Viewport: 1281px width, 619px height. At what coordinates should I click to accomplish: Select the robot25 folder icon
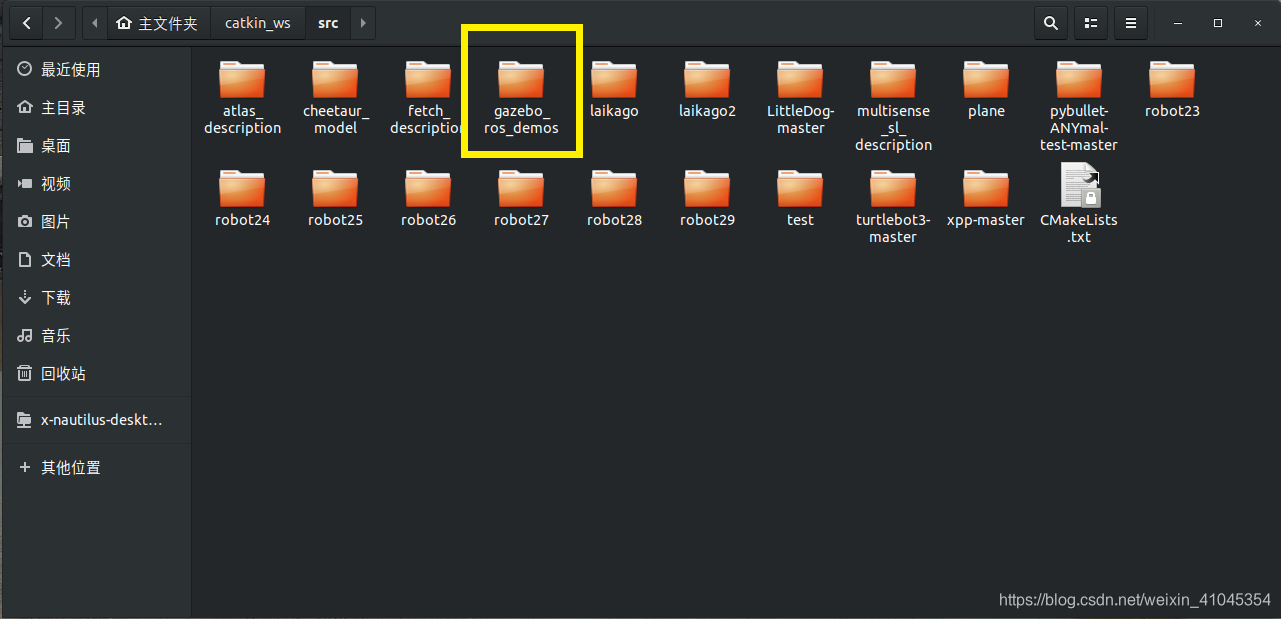click(x=335, y=188)
